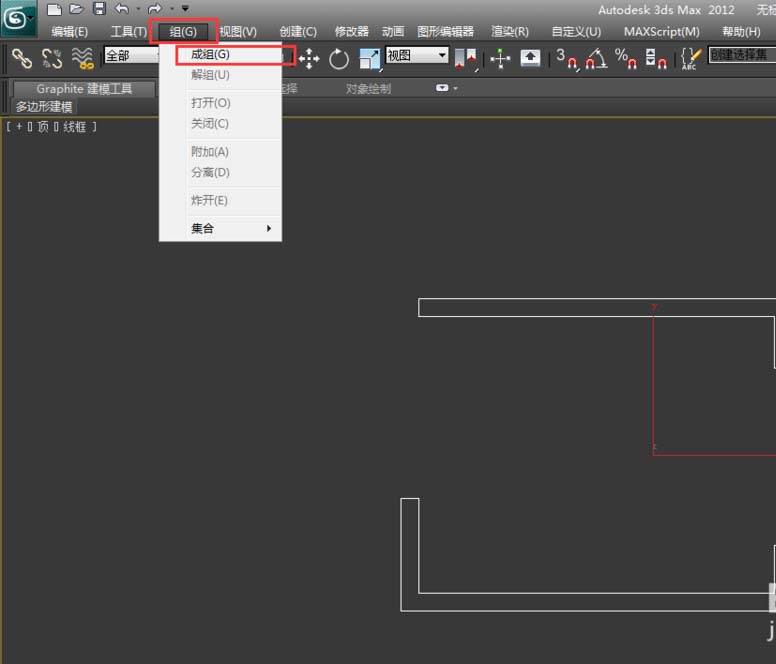Image resolution: width=776 pixels, height=664 pixels.
Task: Expand the quick access toolbar customize arrow
Action: tap(185, 8)
